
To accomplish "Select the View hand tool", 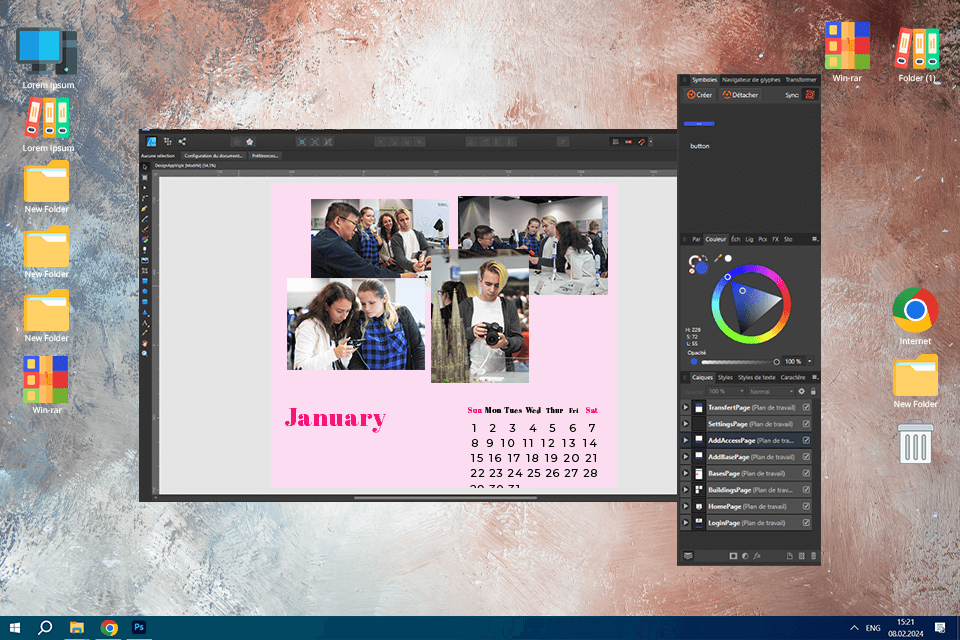I will (146, 344).
